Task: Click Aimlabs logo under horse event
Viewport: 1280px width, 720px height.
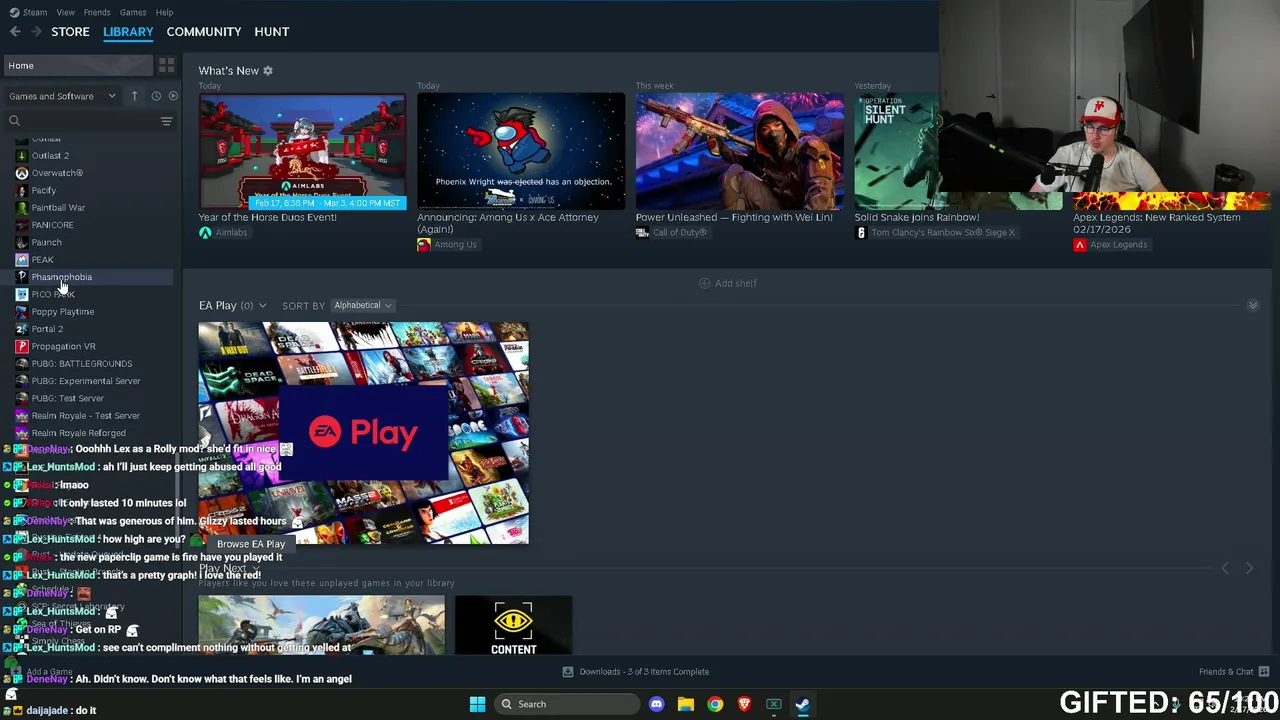Action: point(205,233)
